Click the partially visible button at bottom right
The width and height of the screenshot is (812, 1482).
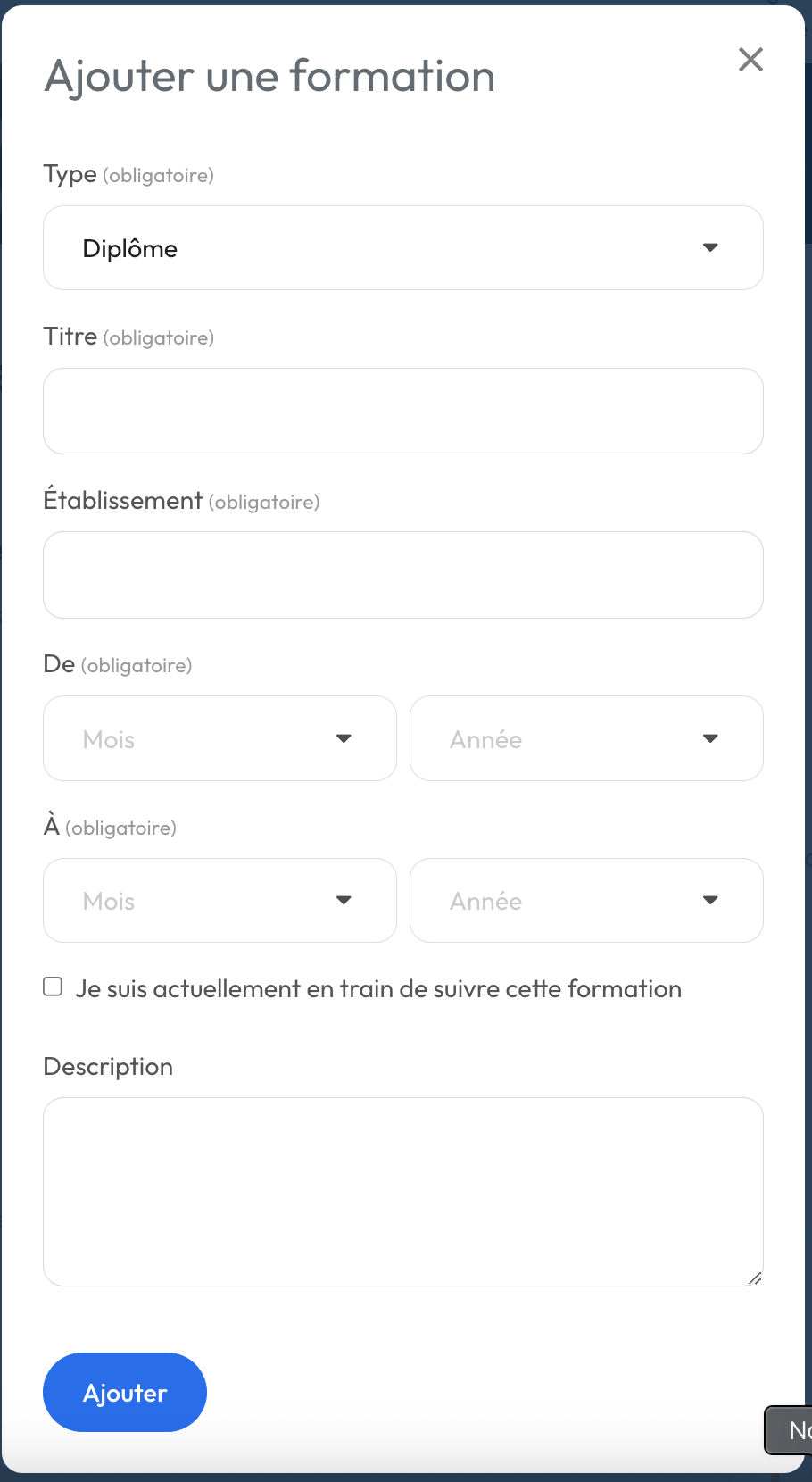pos(789,1430)
